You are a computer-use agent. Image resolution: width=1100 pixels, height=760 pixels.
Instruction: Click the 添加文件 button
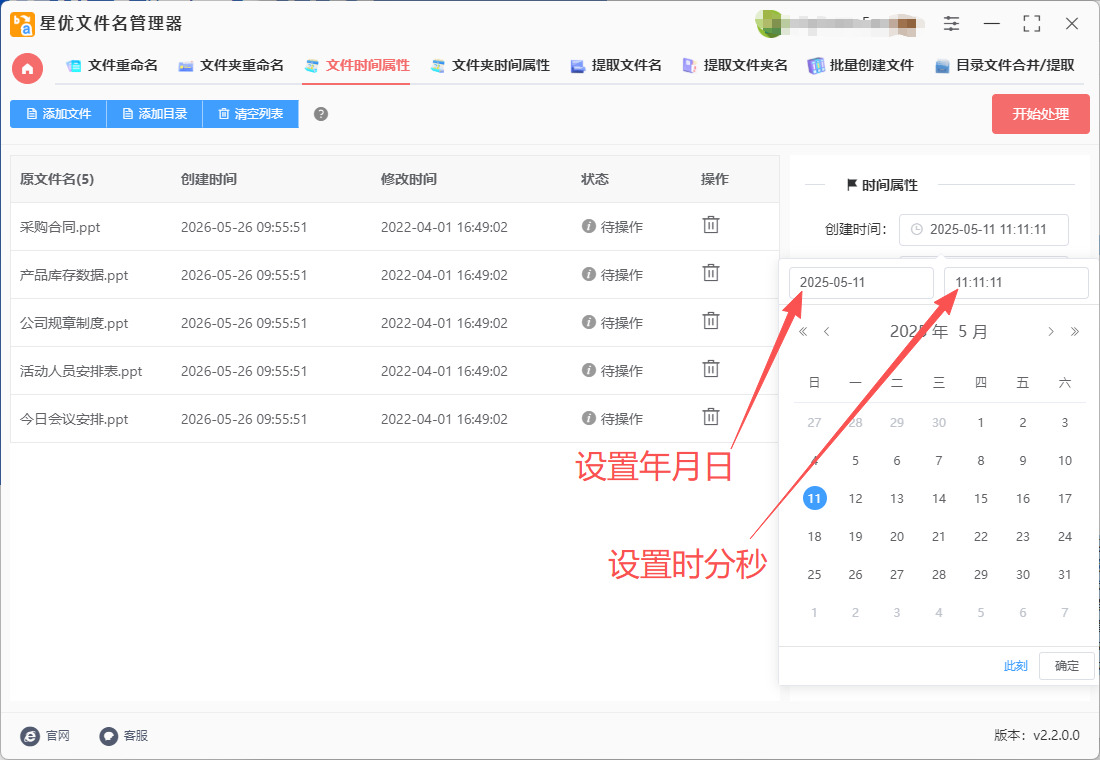click(58, 114)
